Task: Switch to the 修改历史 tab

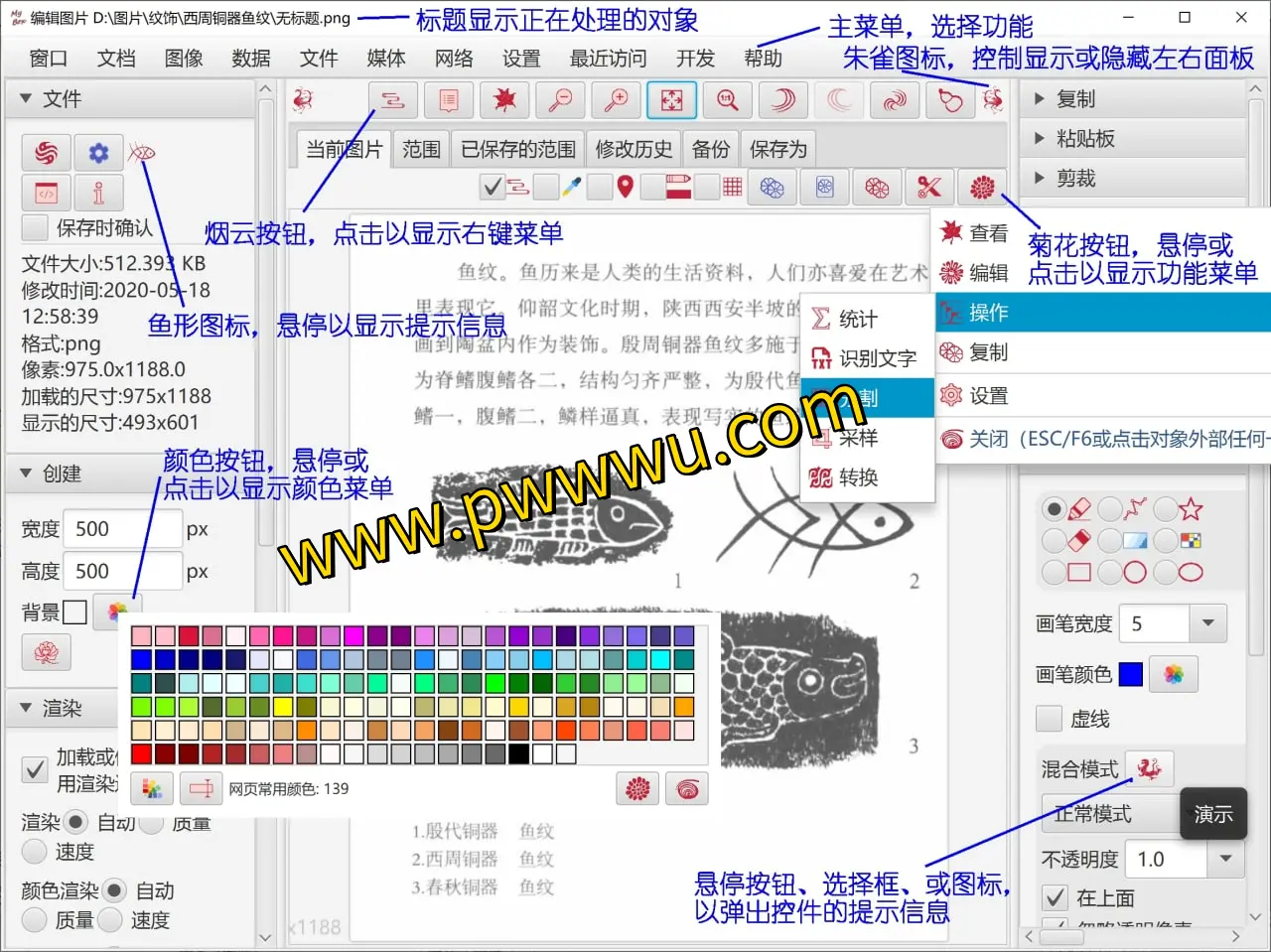Action: point(634,150)
